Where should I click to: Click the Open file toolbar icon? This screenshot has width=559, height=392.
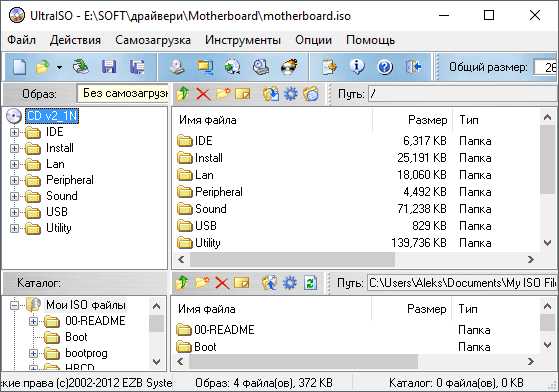[x=42, y=67]
